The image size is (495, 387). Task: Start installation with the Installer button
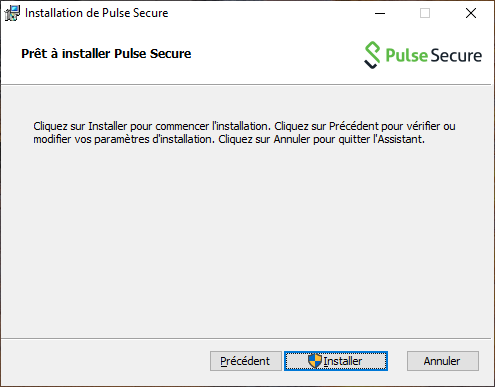coord(336,361)
